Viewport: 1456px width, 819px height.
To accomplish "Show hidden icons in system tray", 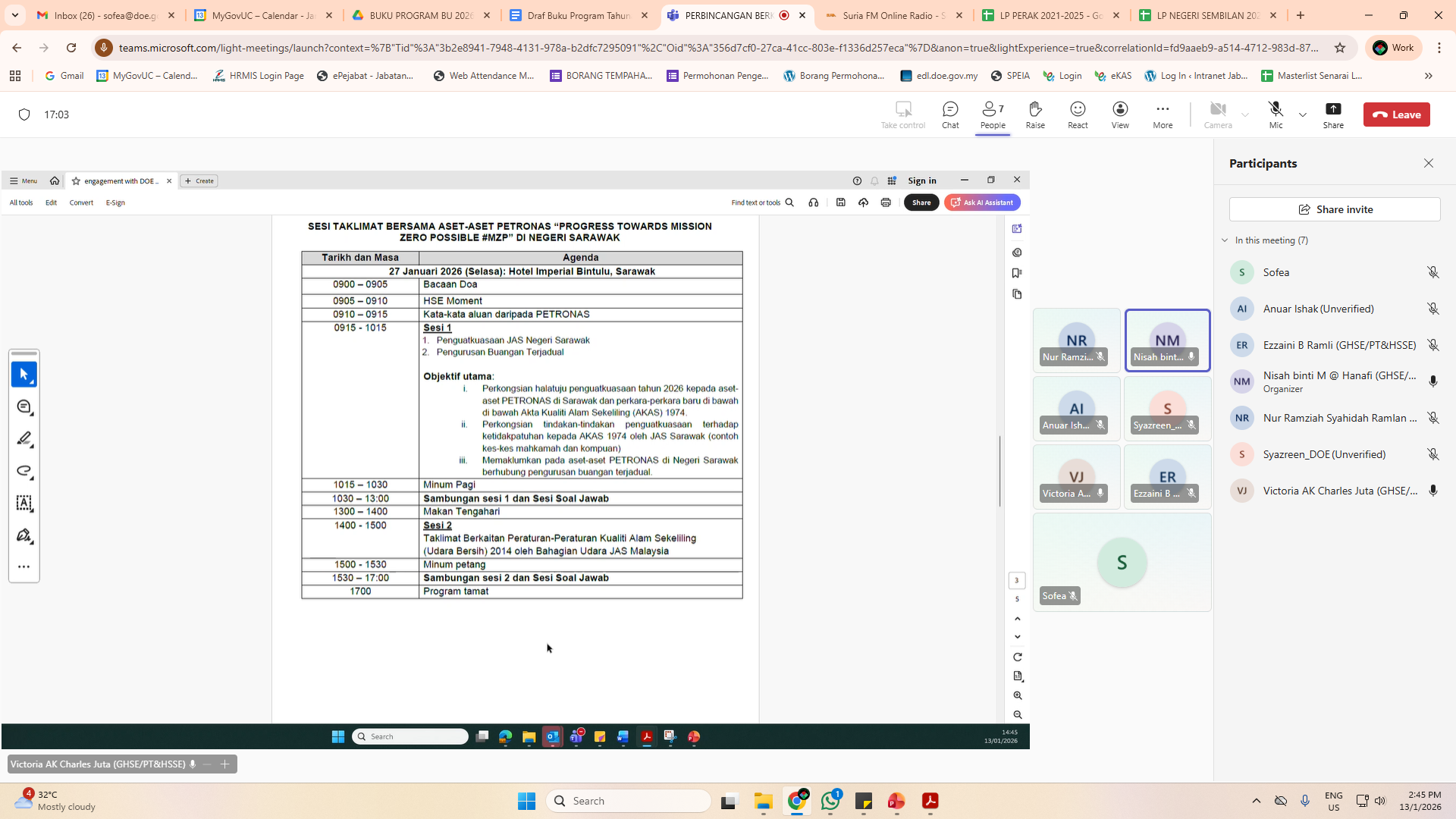I will [x=1257, y=801].
